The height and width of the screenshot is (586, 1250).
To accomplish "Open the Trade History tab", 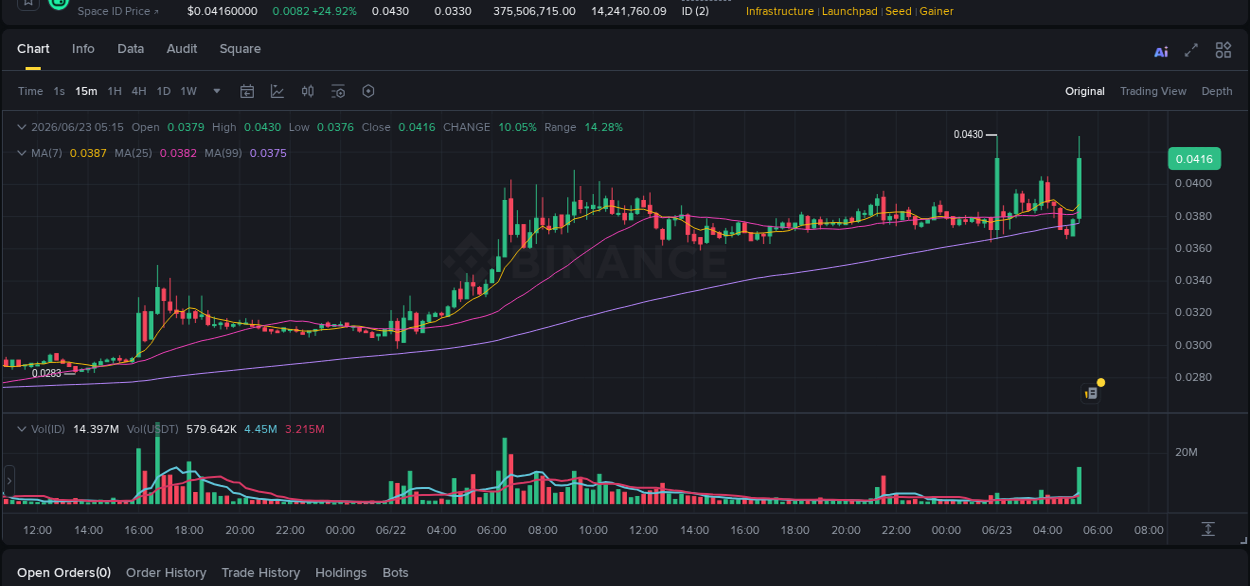I will (x=261, y=573).
